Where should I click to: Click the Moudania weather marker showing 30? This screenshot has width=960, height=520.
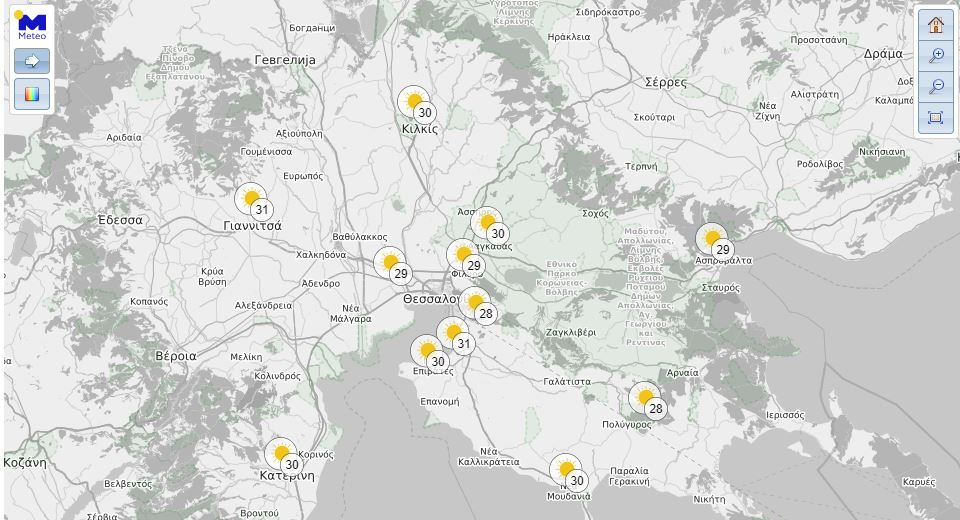click(567, 470)
